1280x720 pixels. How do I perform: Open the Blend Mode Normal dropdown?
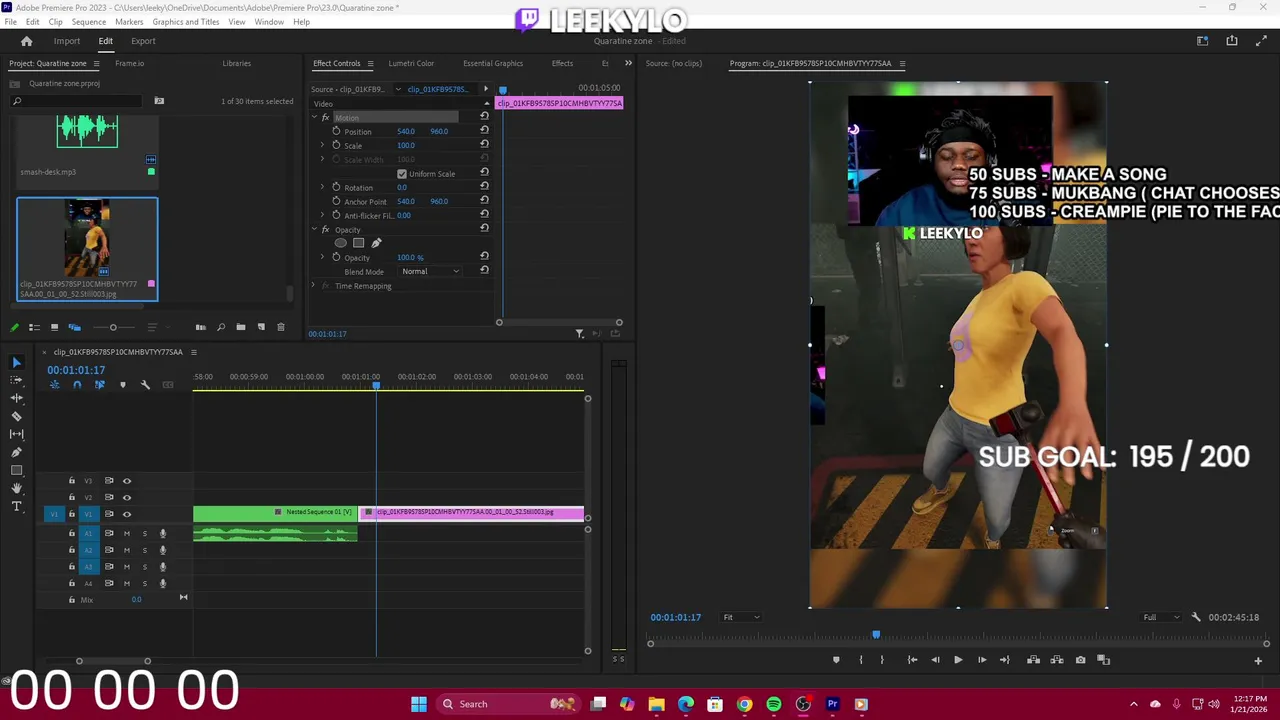pyautogui.click(x=430, y=272)
